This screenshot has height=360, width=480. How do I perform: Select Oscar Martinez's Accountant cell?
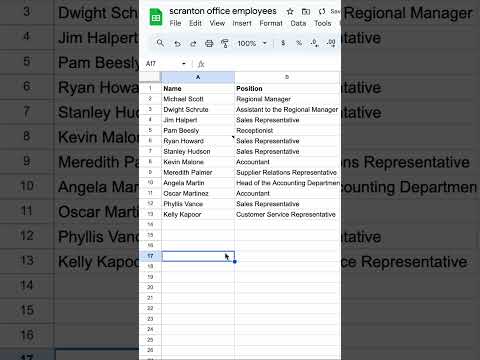[x=287, y=193]
